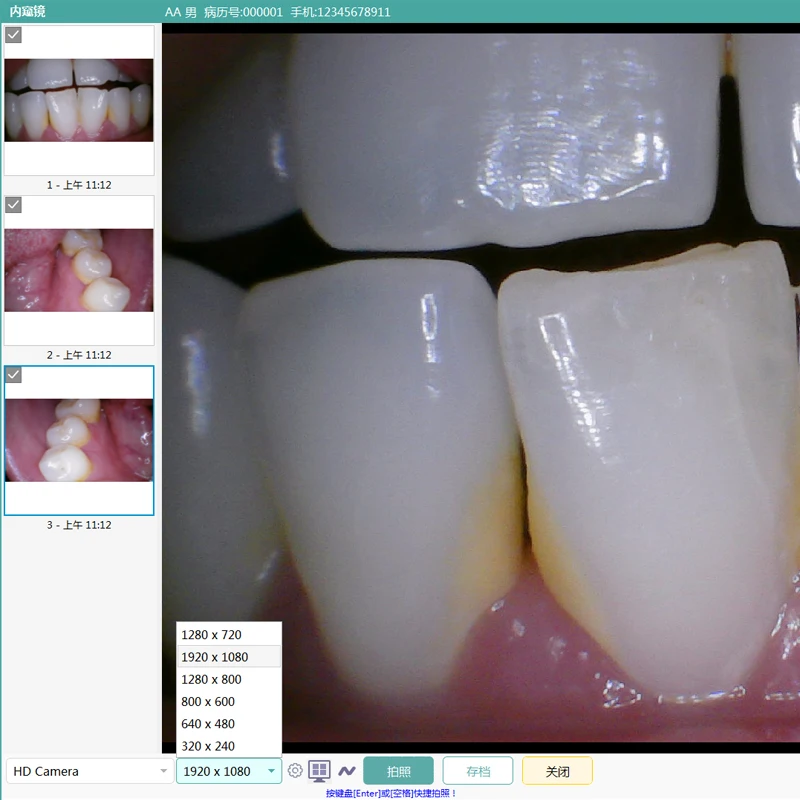Uncheck the checkbox on image 3
This screenshot has height=800, width=800.
13,374
